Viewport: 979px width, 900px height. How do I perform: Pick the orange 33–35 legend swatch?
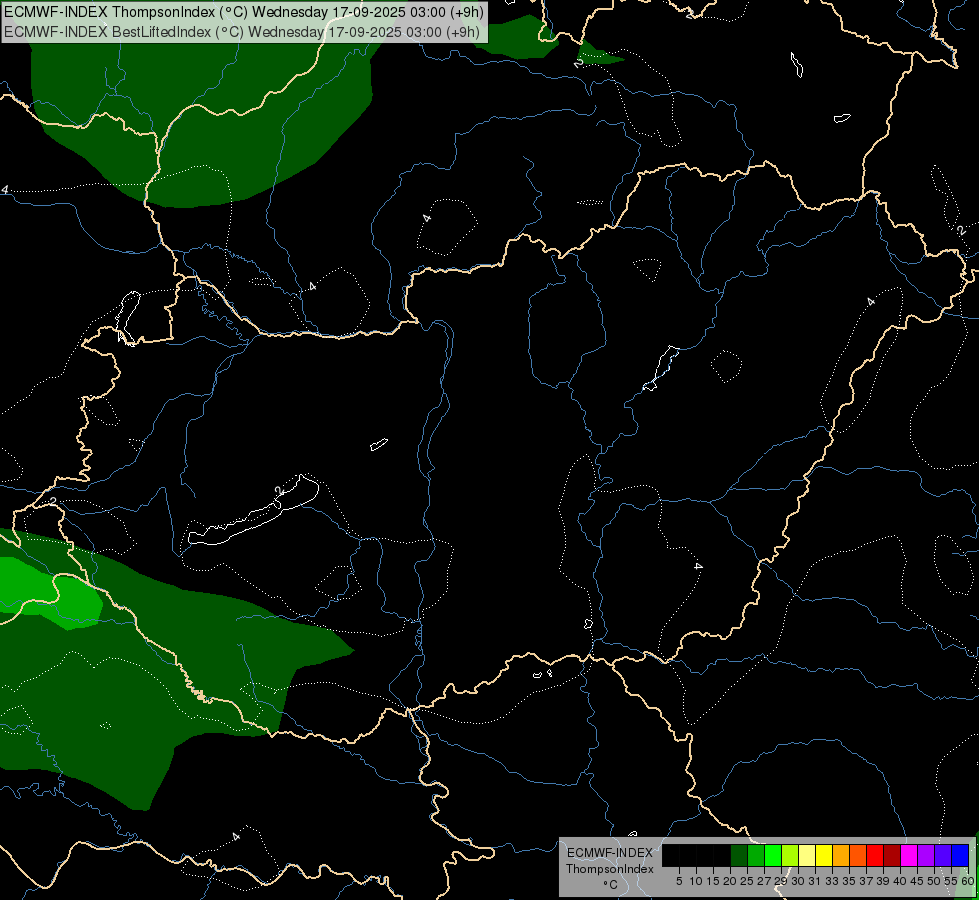click(x=841, y=855)
